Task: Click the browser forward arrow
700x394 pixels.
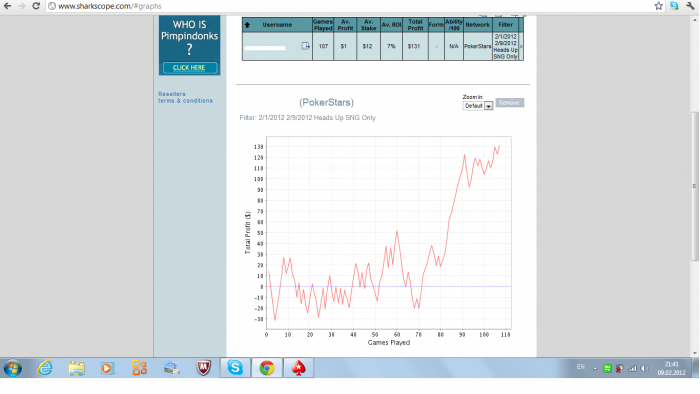Action: 21,6
